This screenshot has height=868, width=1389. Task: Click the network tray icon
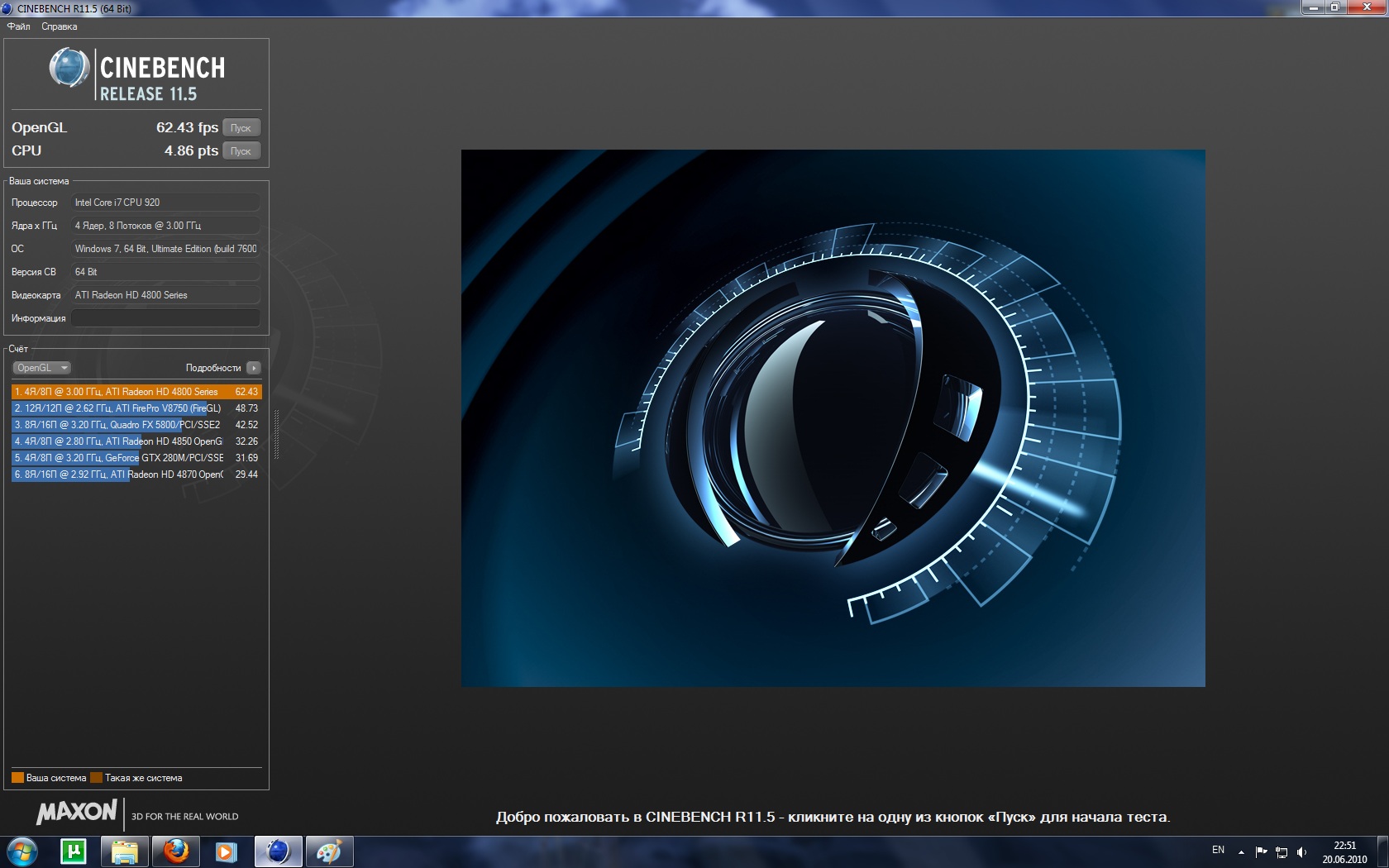pos(1282,851)
